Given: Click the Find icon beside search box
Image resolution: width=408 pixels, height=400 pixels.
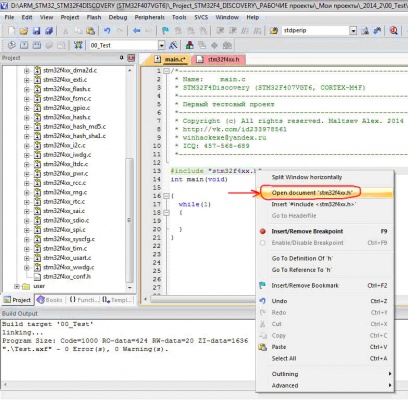Looking at the screenshot, I should click(365, 31).
